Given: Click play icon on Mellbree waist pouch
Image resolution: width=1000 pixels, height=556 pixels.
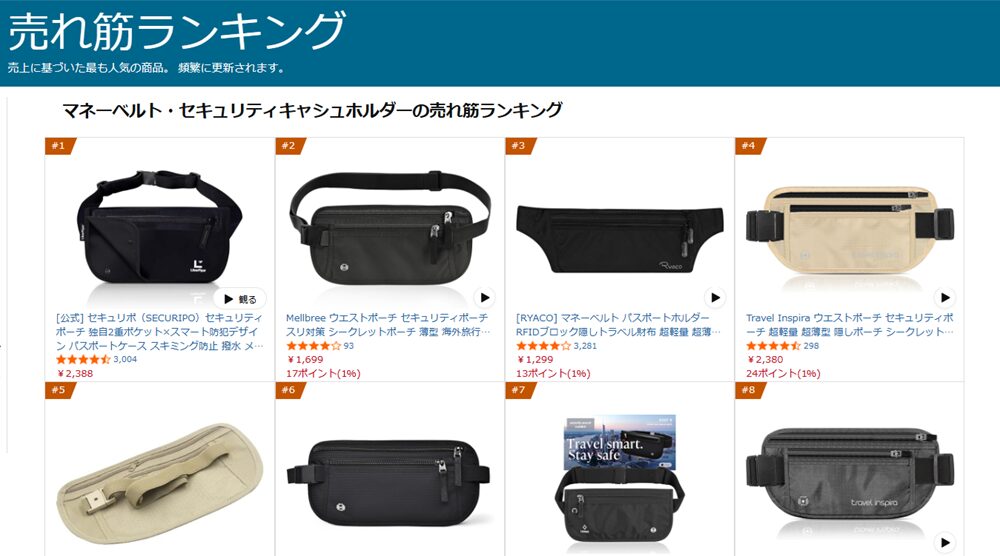Looking at the screenshot, I should coord(485,297).
